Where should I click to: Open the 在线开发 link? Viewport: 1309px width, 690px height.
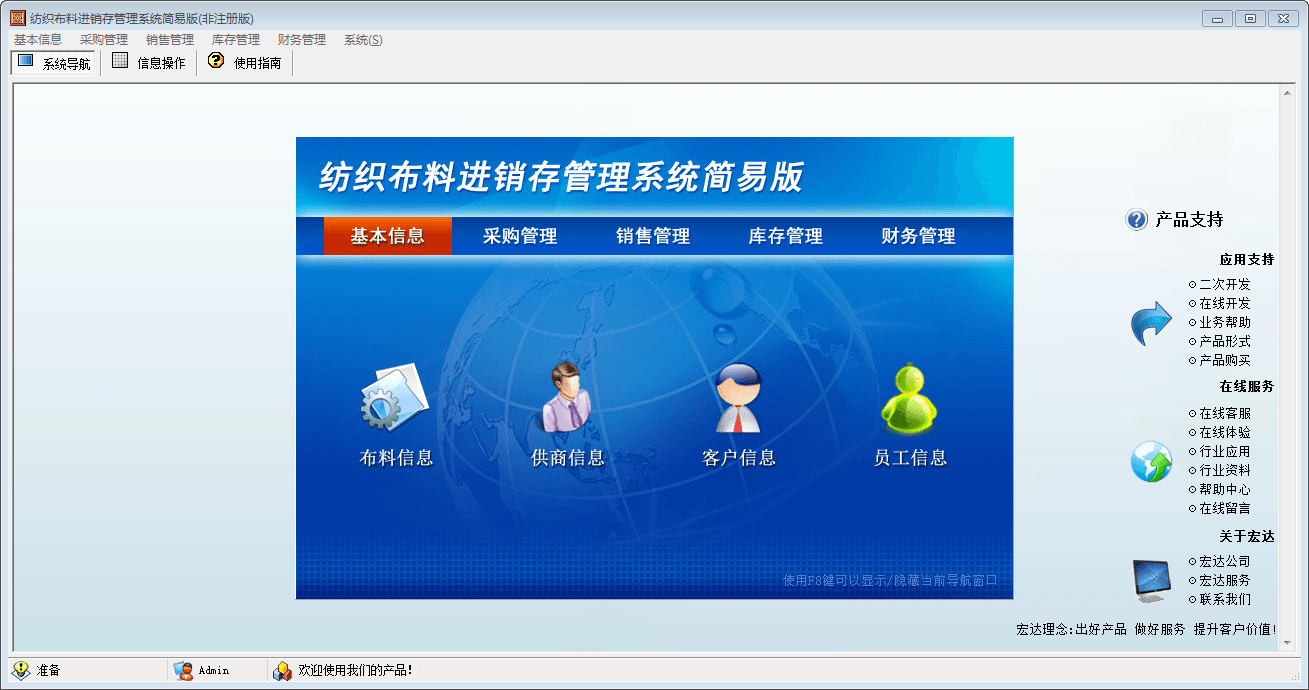1225,303
